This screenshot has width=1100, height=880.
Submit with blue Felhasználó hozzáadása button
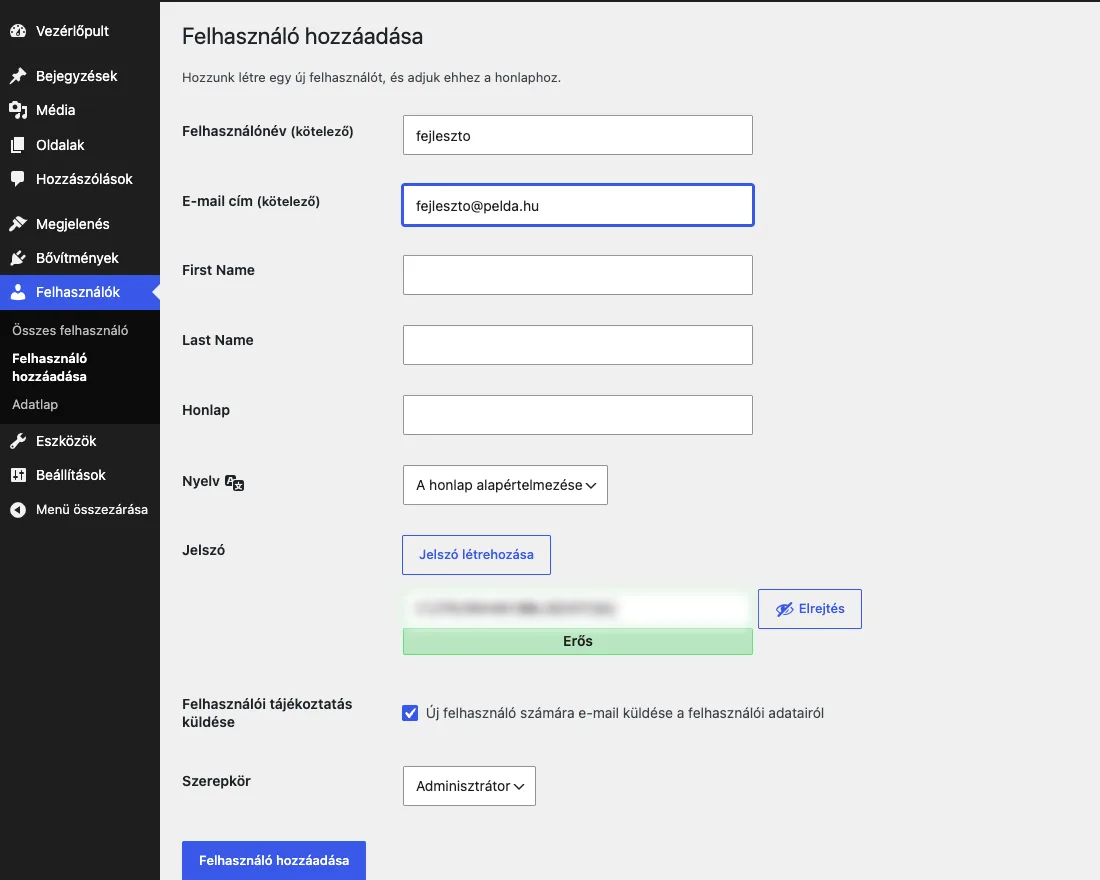click(x=274, y=860)
